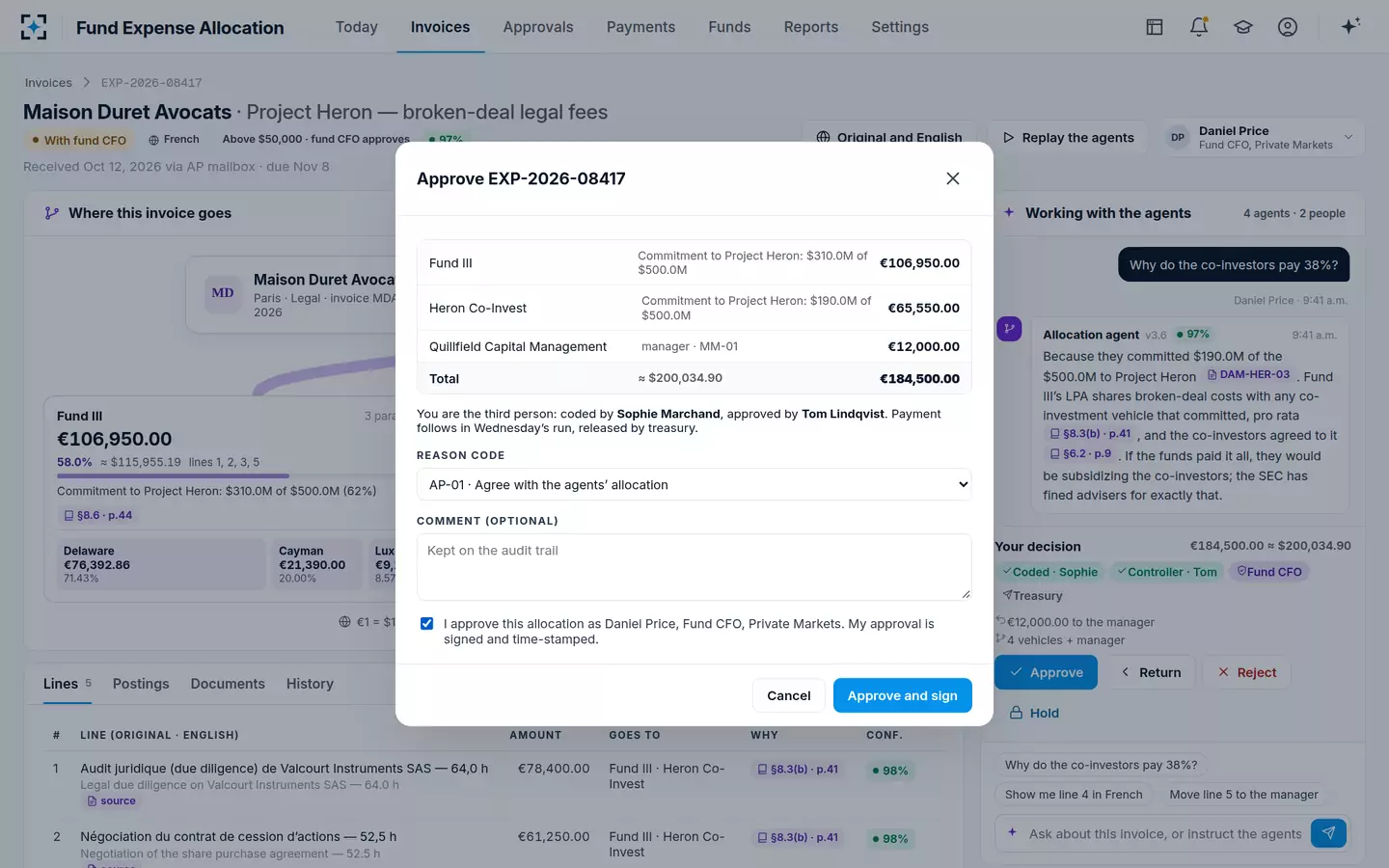Viewport: 1389px width, 868px height.
Task: Open the Approvals tab
Action: pyautogui.click(x=538, y=27)
